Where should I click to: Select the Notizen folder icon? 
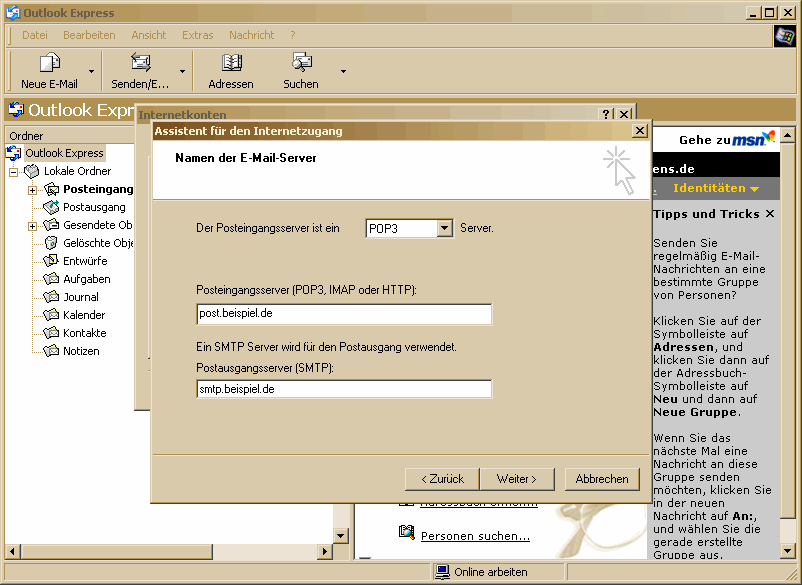click(x=51, y=351)
